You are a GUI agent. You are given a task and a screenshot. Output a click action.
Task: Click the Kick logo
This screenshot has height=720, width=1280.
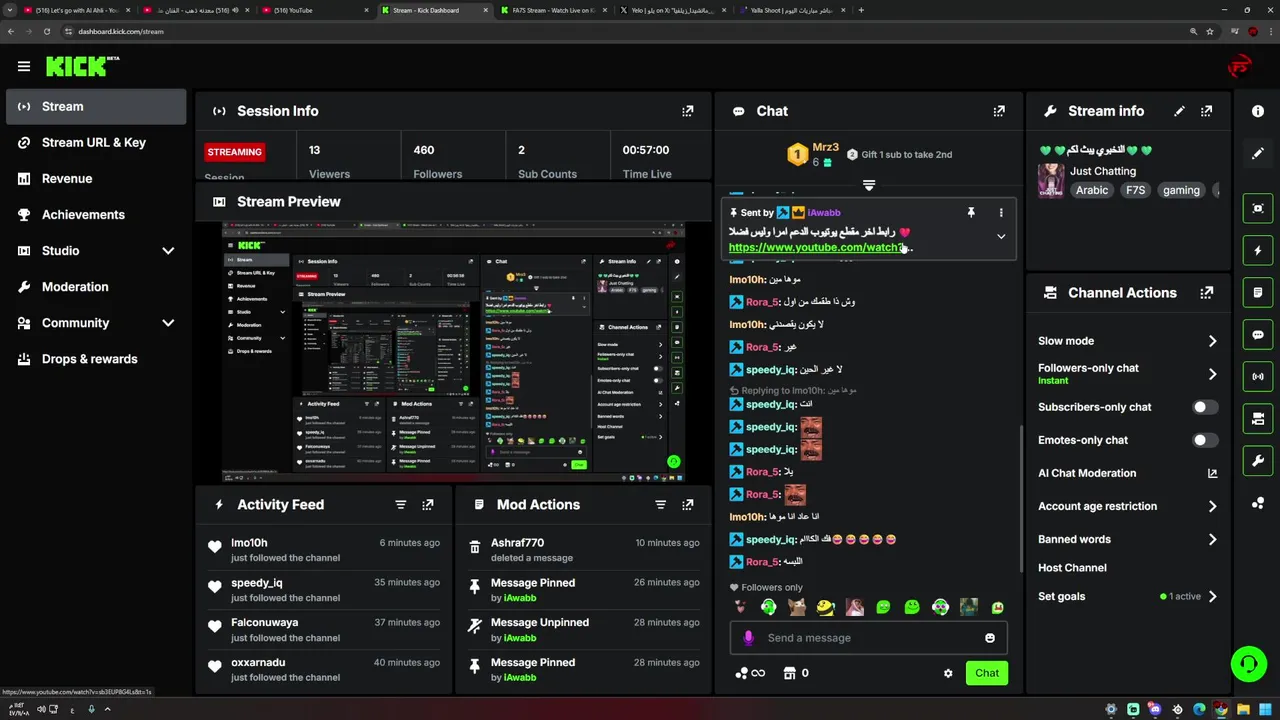pos(82,66)
